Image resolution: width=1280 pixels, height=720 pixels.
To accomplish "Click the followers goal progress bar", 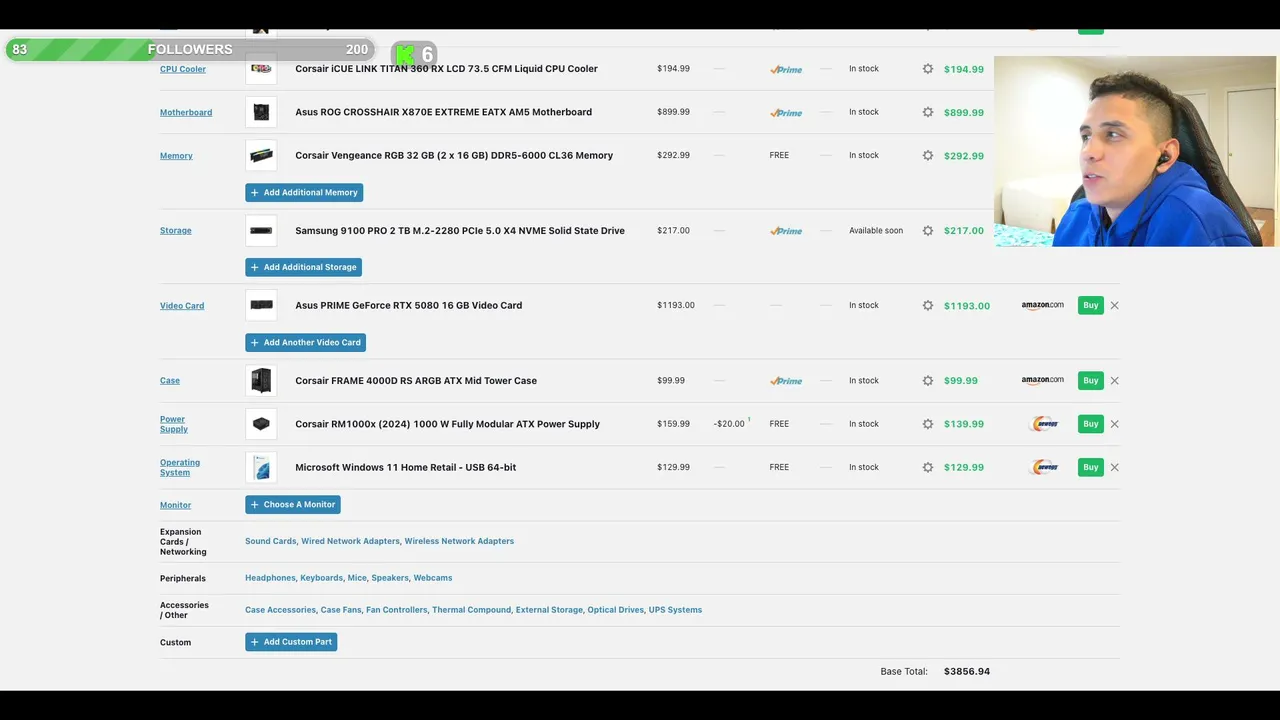I will coord(190,49).
